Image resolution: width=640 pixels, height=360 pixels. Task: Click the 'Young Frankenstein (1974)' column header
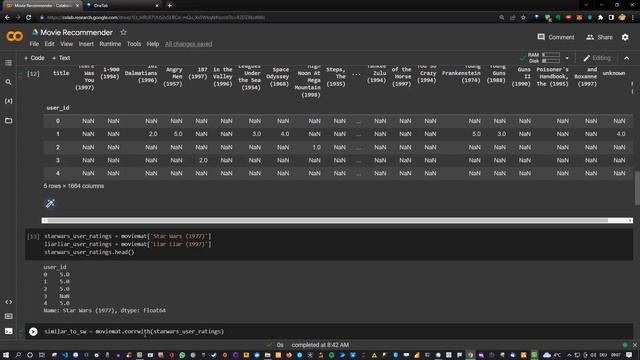461,73
